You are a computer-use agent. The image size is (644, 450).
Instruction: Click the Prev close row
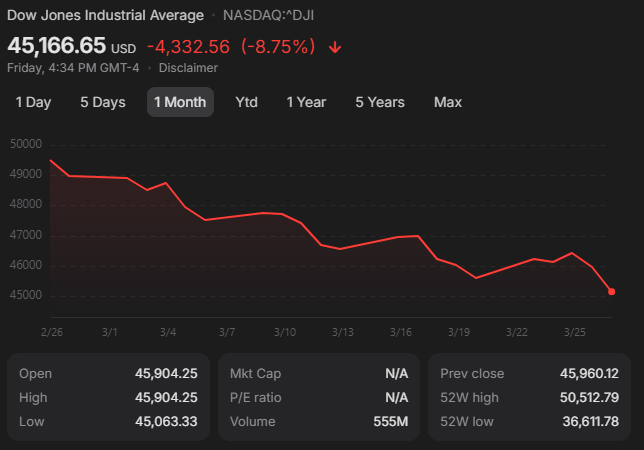point(529,373)
